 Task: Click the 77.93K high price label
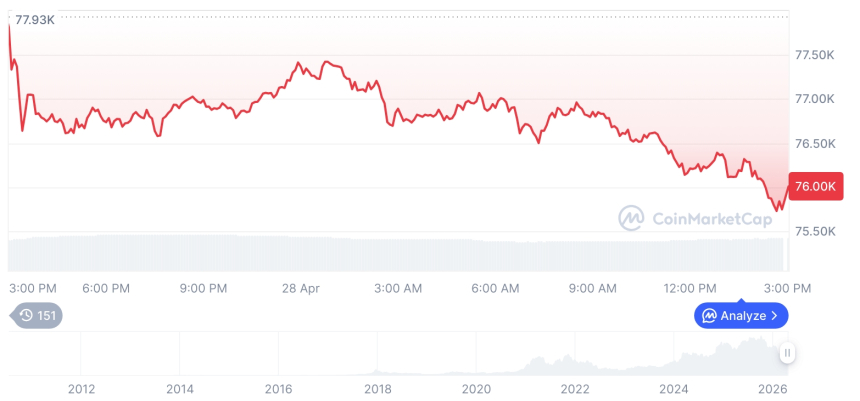click(36, 19)
